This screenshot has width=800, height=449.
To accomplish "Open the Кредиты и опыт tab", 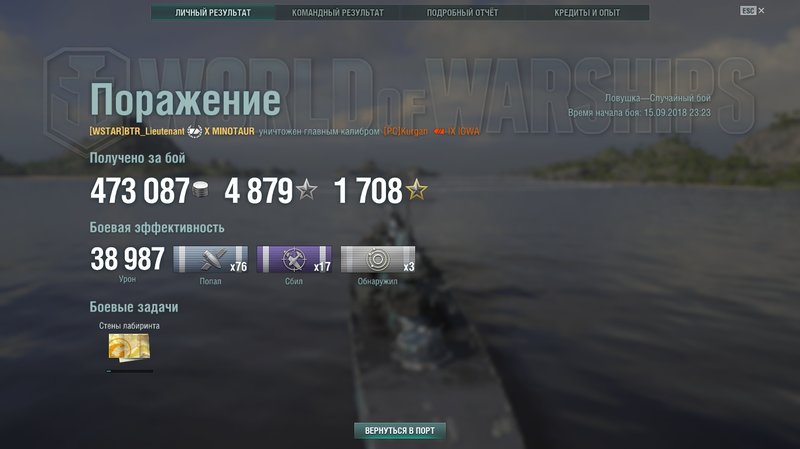I will [x=587, y=13].
